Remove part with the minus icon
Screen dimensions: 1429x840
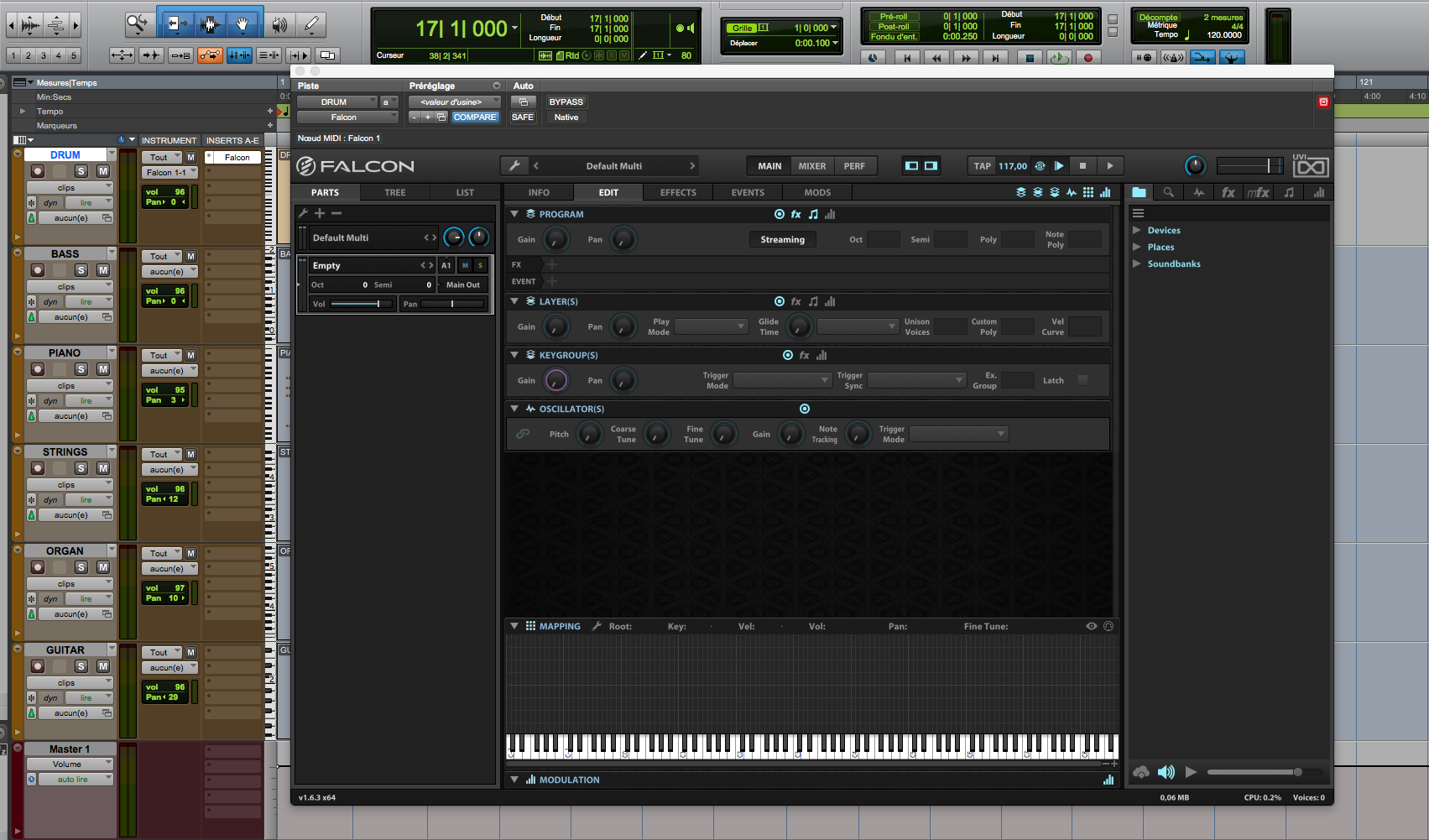pos(336,213)
